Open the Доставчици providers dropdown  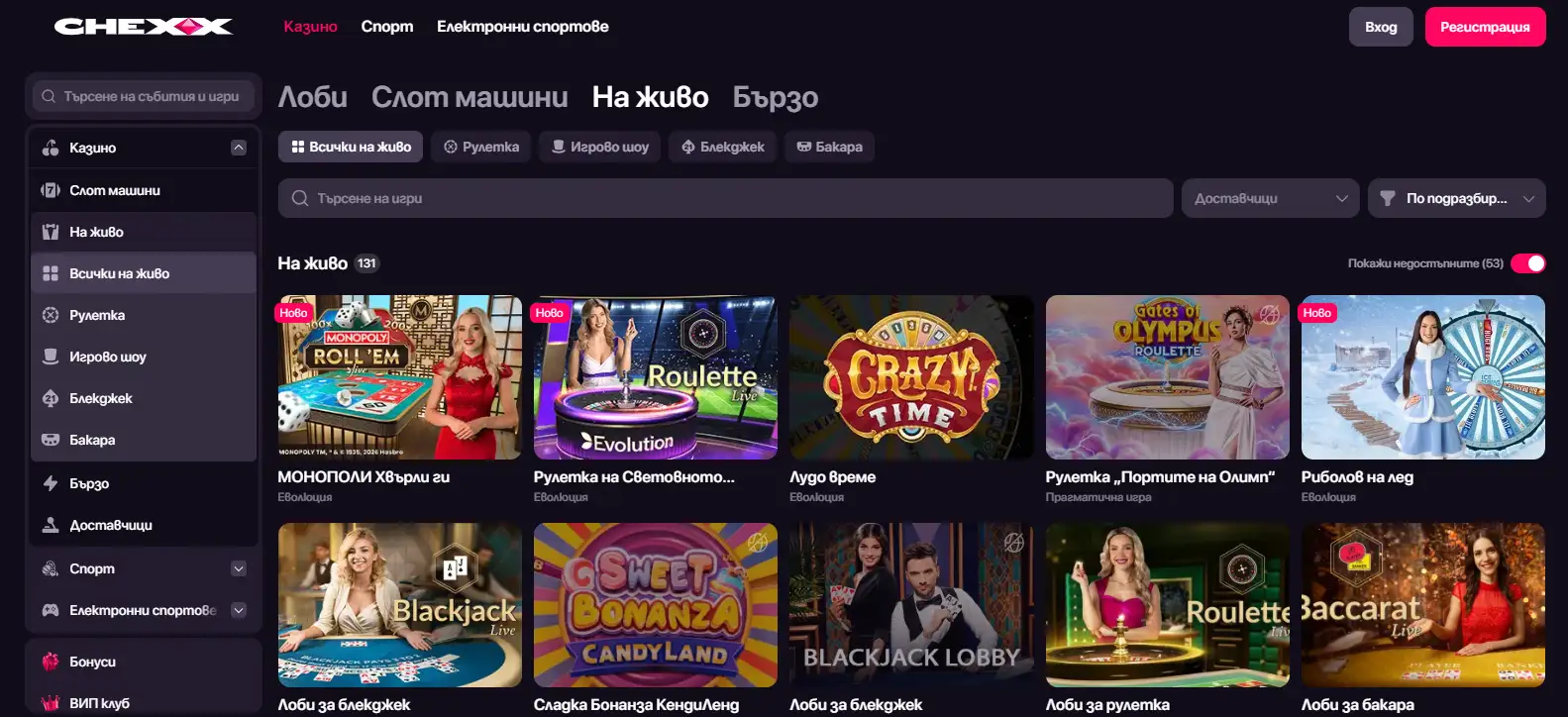tap(1271, 198)
